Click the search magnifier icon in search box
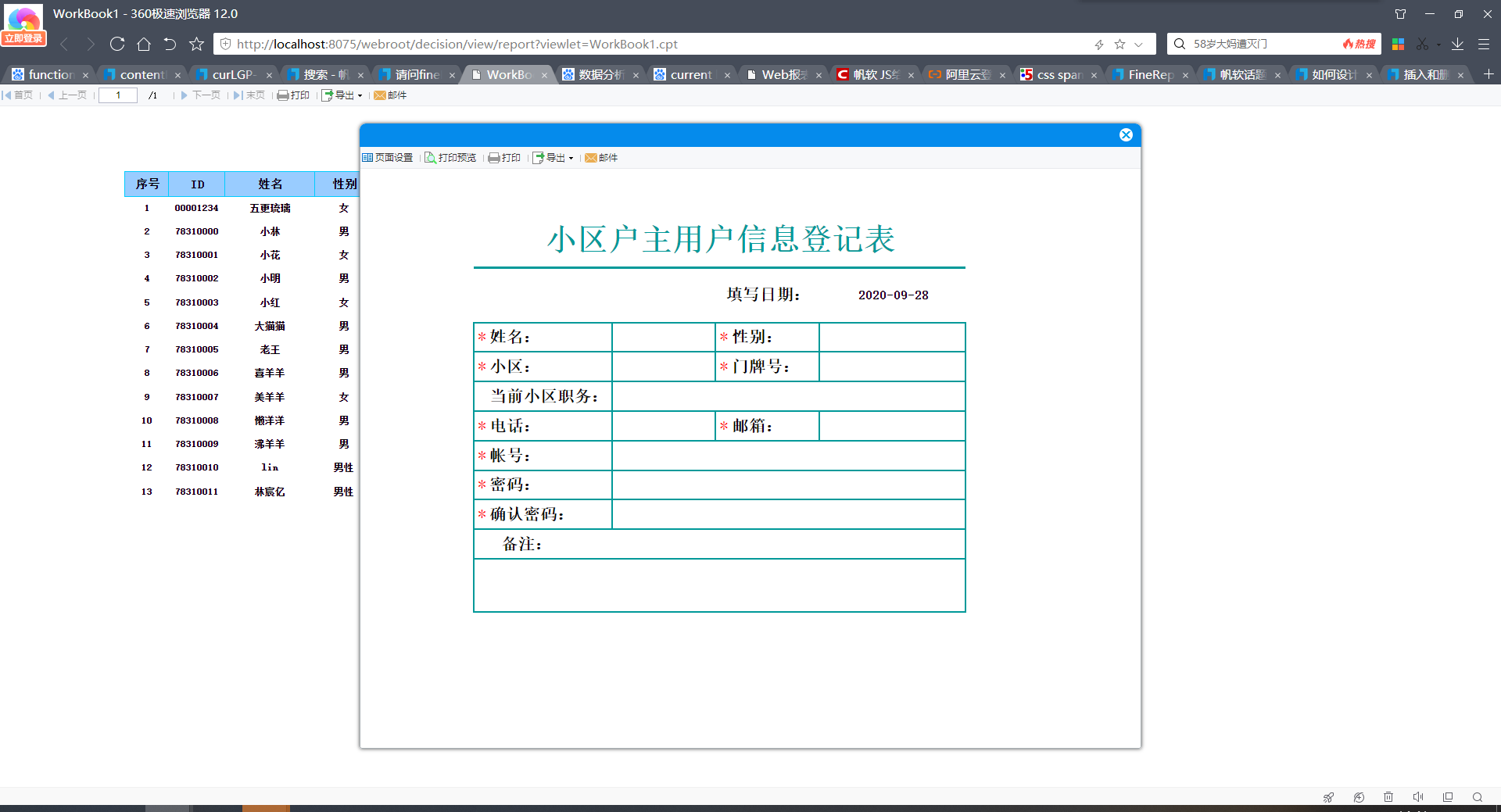The width and height of the screenshot is (1501, 812). pos(1180,44)
